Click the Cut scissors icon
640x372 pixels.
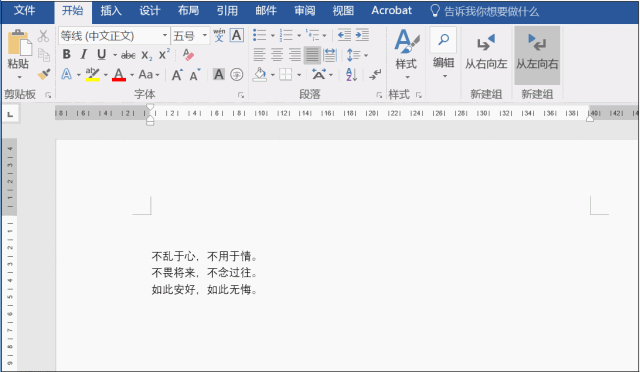pos(43,36)
